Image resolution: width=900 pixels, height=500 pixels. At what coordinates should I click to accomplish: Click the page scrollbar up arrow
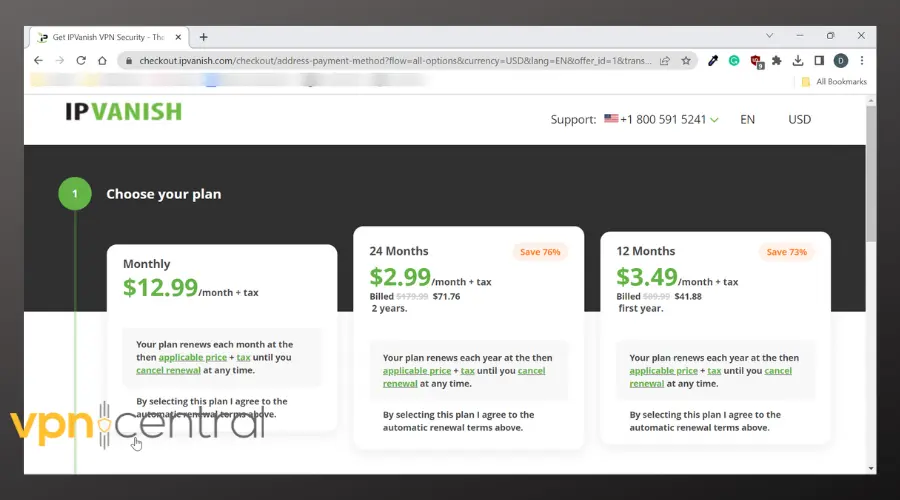point(871,100)
